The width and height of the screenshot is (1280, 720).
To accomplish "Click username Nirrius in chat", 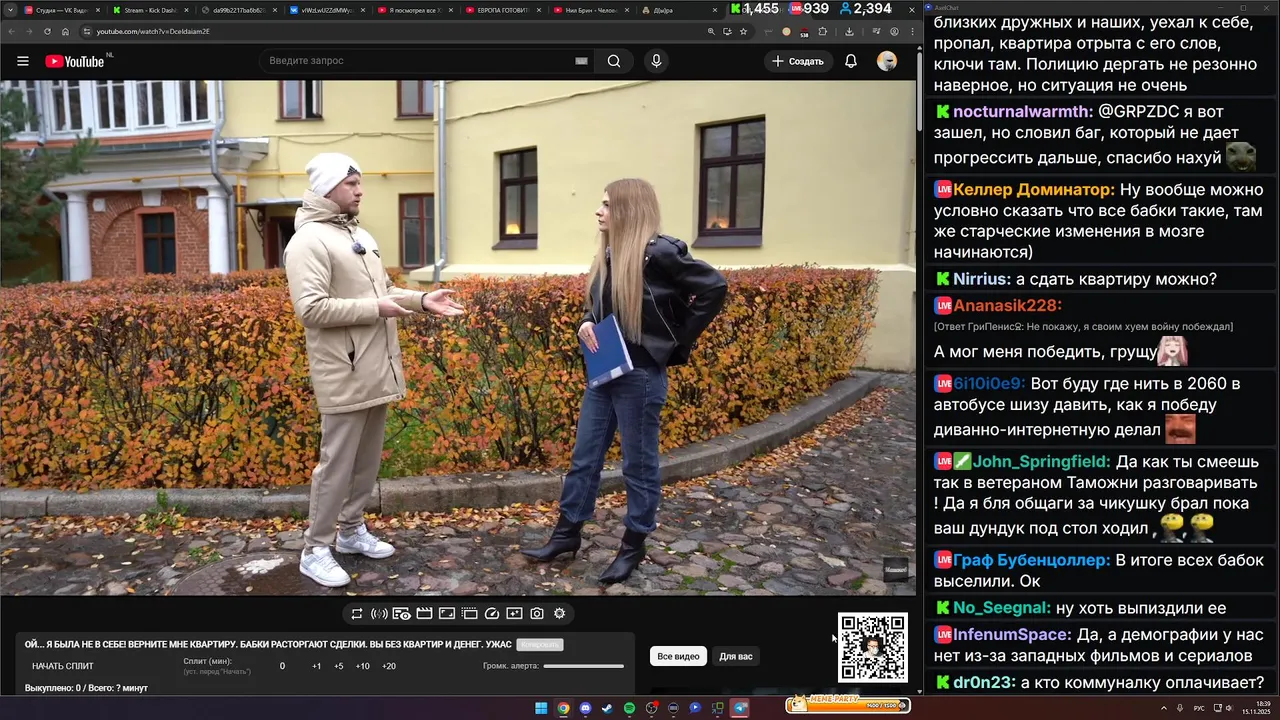I will click(x=982, y=279).
